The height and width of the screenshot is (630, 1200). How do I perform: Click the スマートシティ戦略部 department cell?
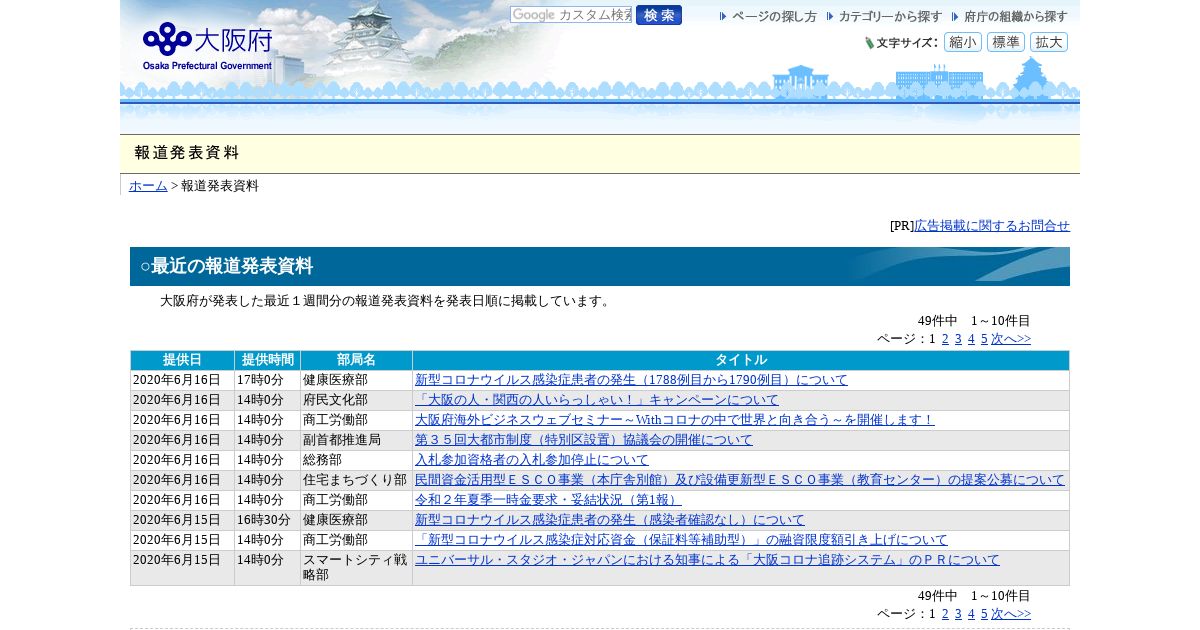pyautogui.click(x=357, y=568)
